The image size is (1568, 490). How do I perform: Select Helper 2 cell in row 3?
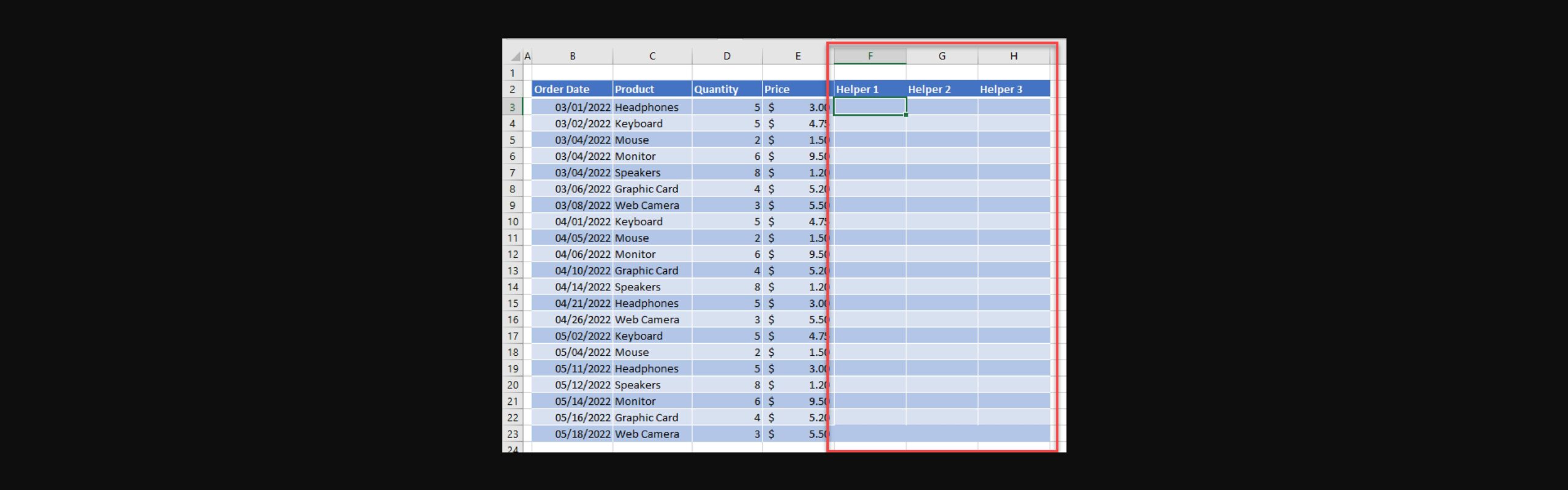pos(942,107)
